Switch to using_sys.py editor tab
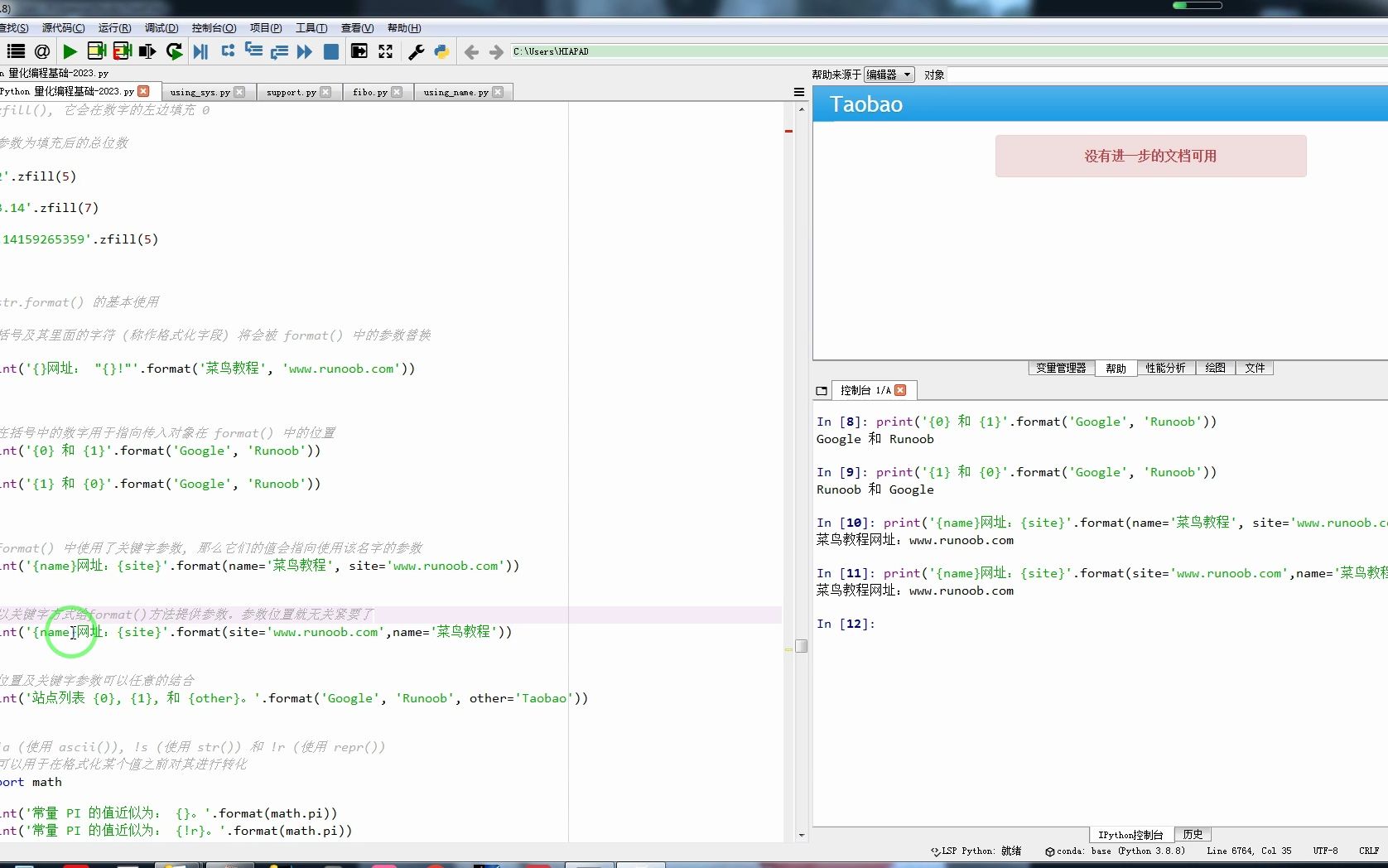 200,92
